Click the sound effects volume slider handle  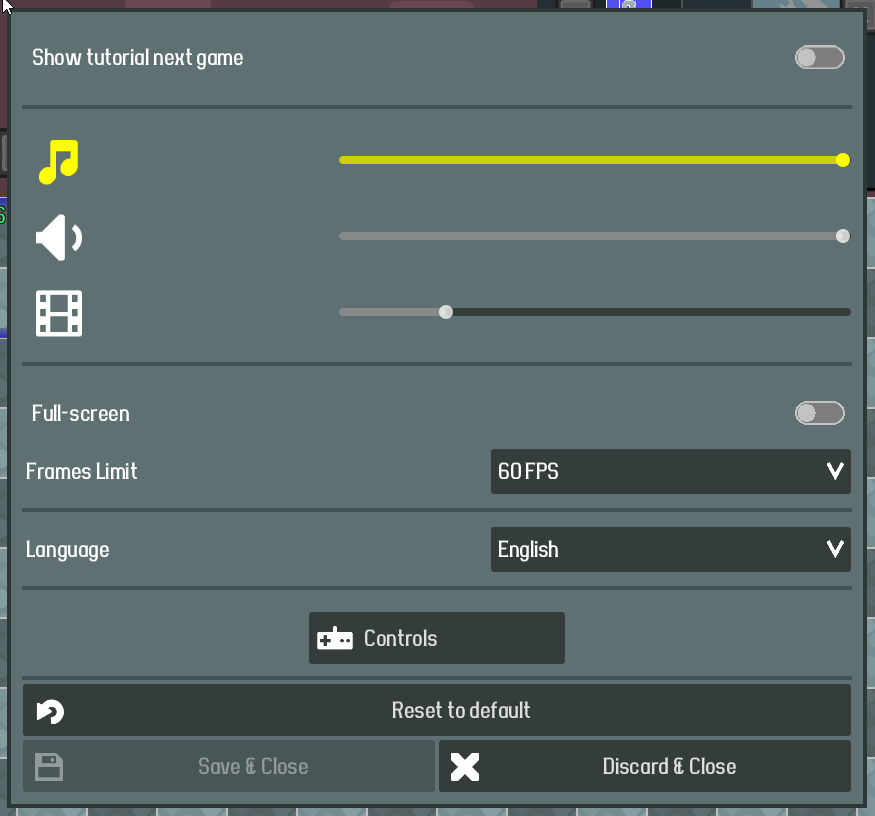click(843, 236)
